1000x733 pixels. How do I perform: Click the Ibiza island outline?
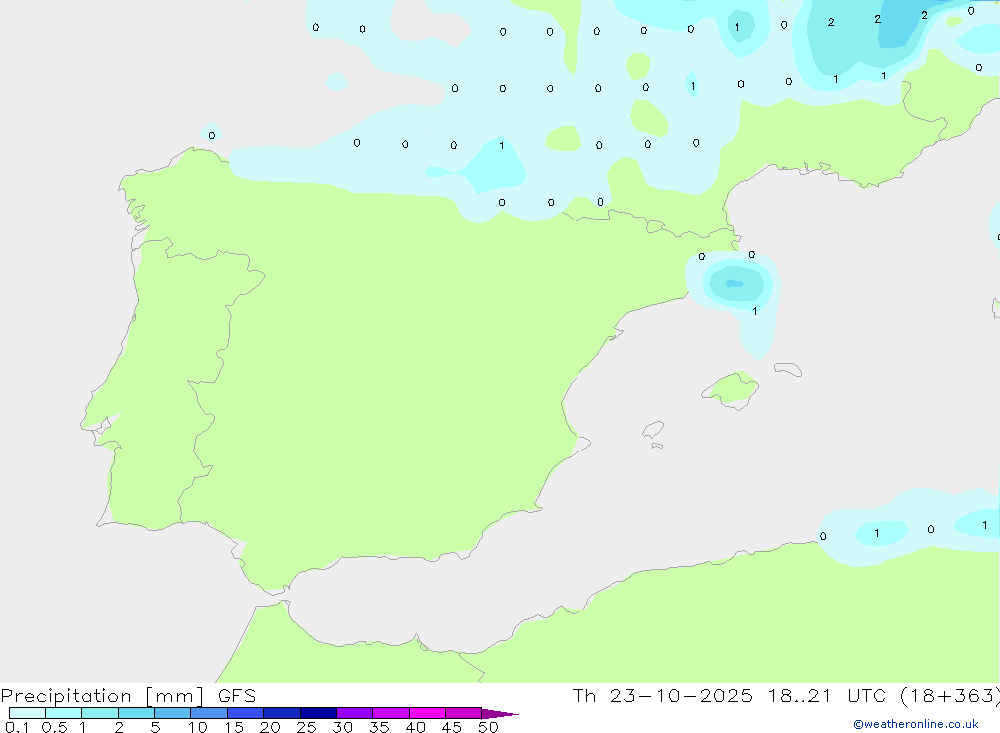coord(654,429)
